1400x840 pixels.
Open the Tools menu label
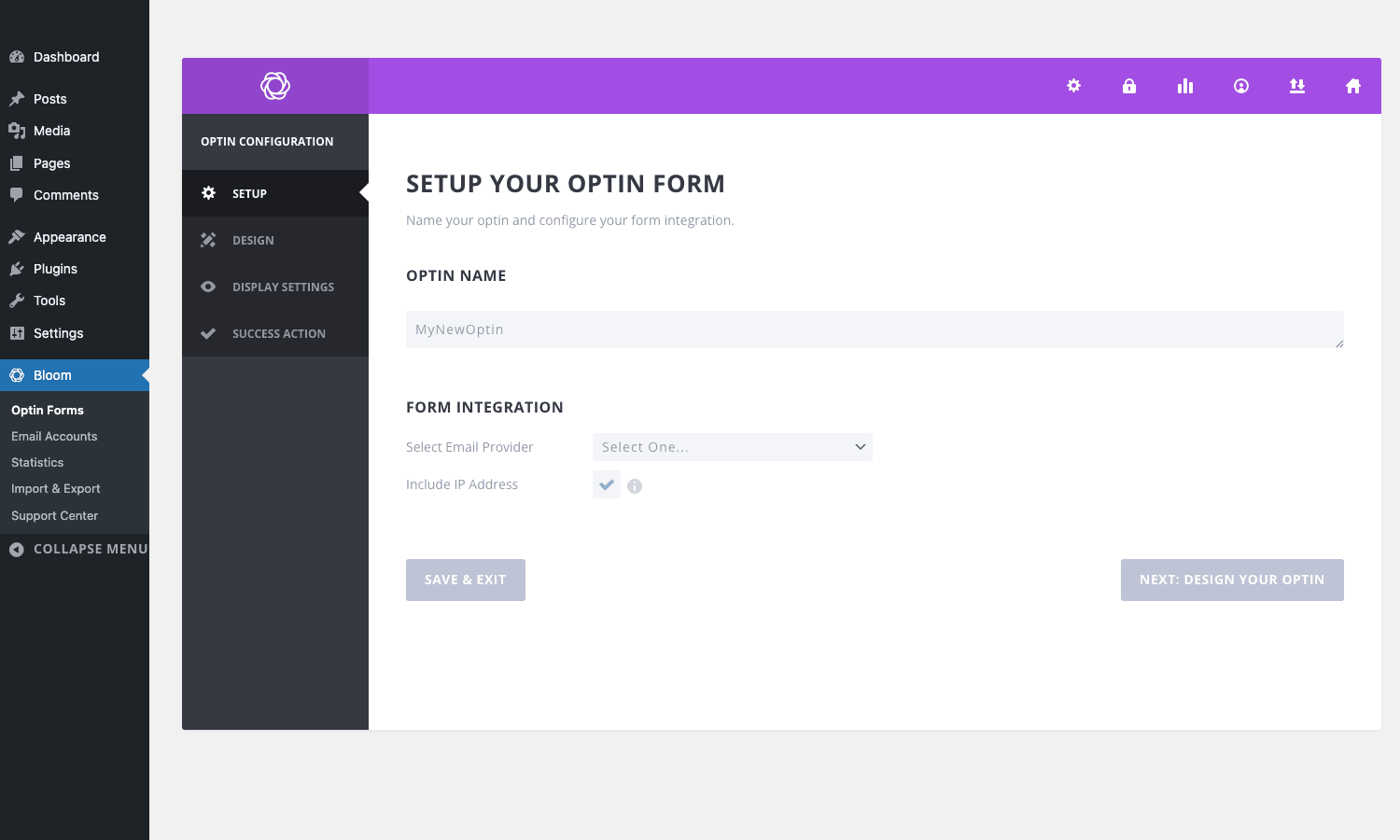[49, 301]
